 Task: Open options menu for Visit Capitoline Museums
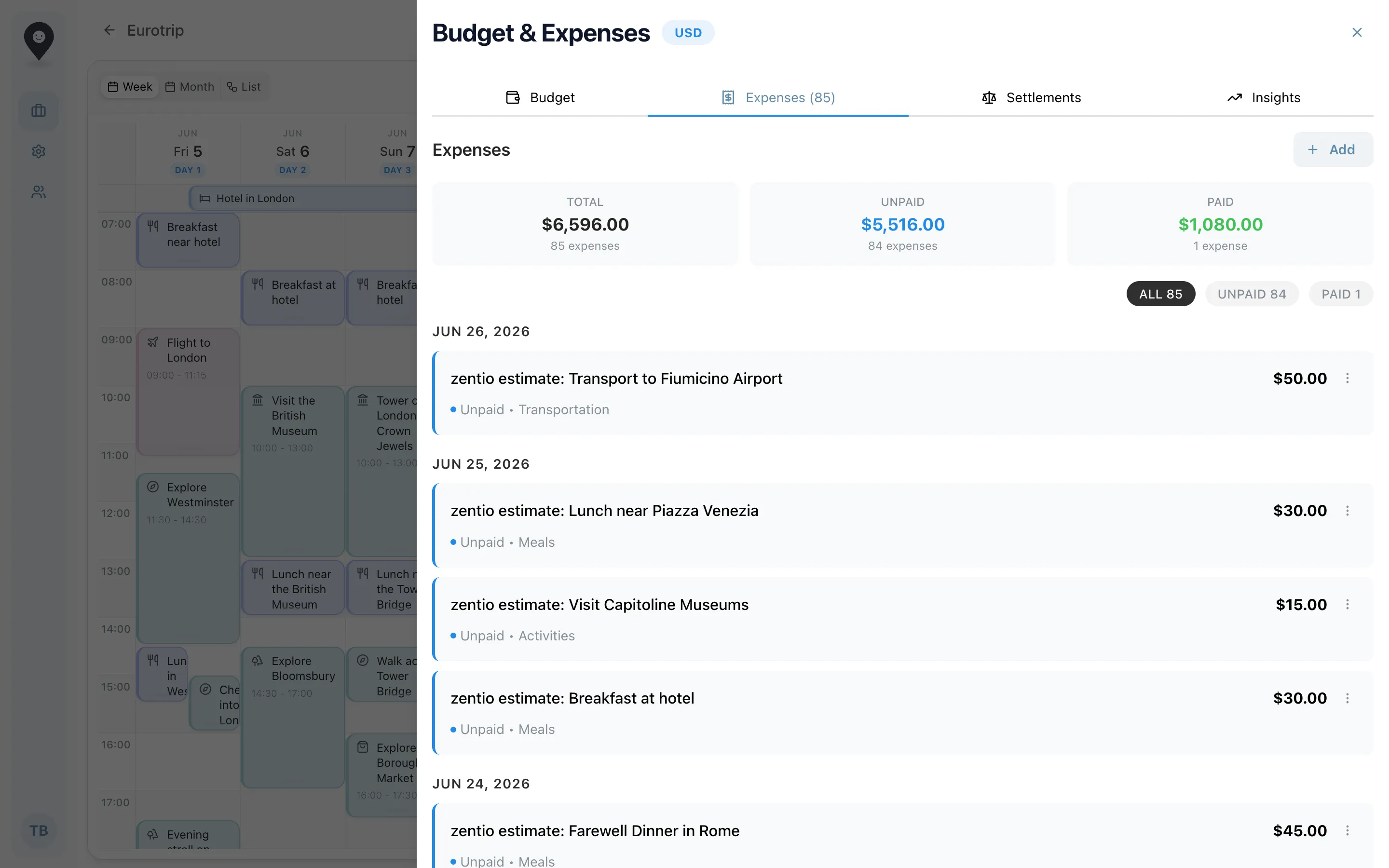(x=1348, y=604)
